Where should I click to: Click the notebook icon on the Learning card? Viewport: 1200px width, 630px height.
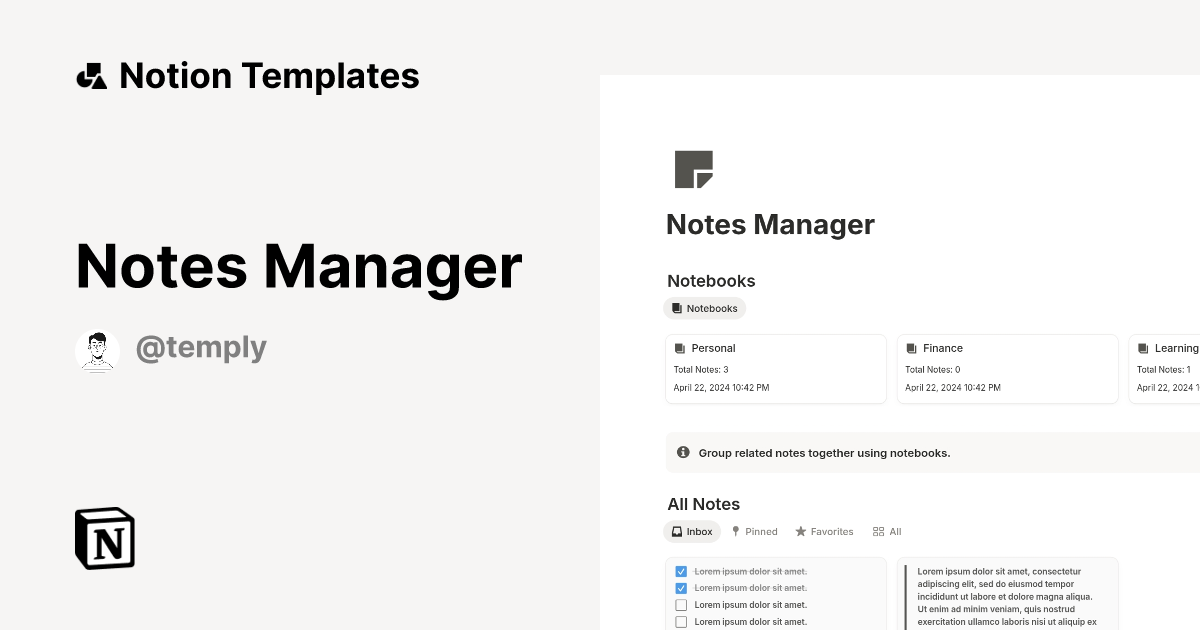pyautogui.click(x=1145, y=348)
